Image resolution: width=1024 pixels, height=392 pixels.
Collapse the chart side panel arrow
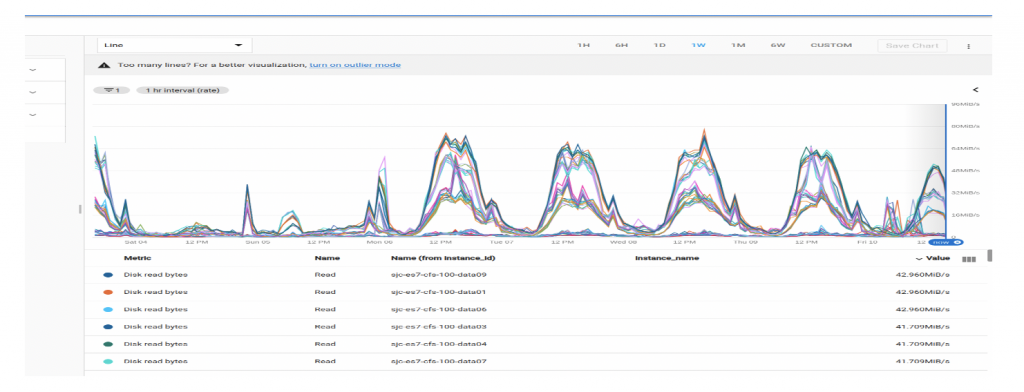pos(975,90)
